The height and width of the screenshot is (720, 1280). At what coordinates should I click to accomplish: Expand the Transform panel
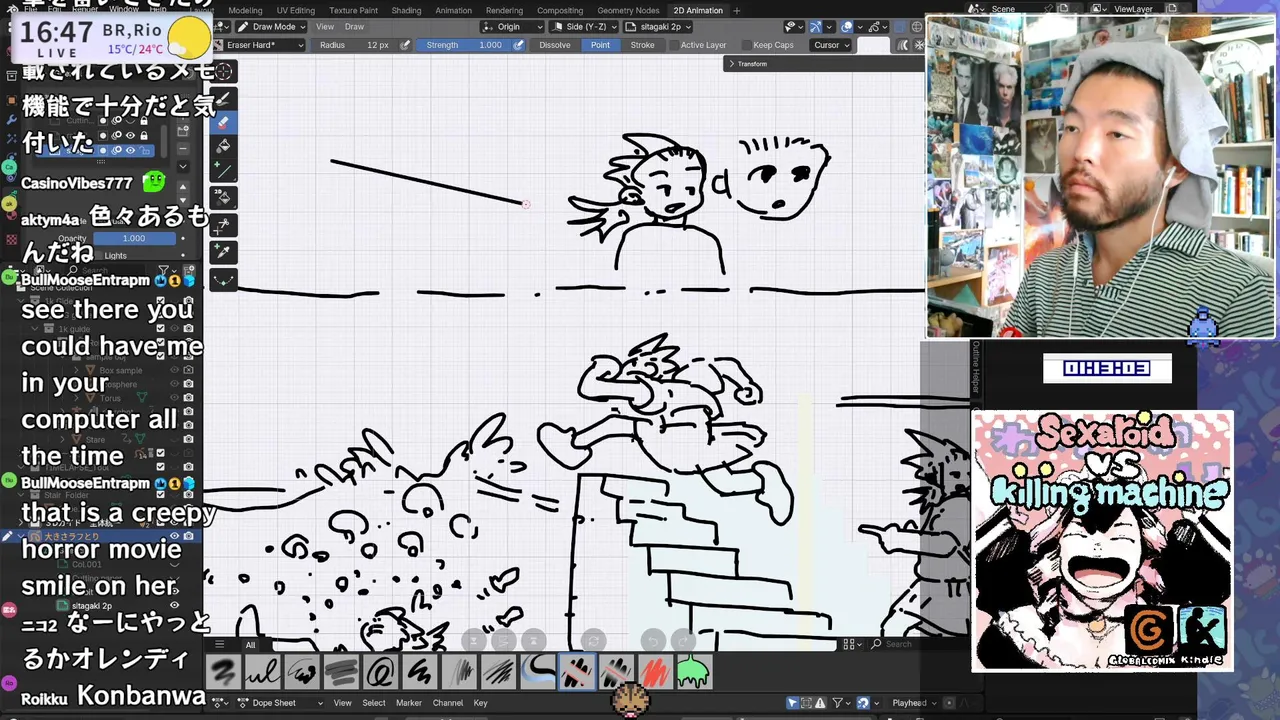pos(750,64)
